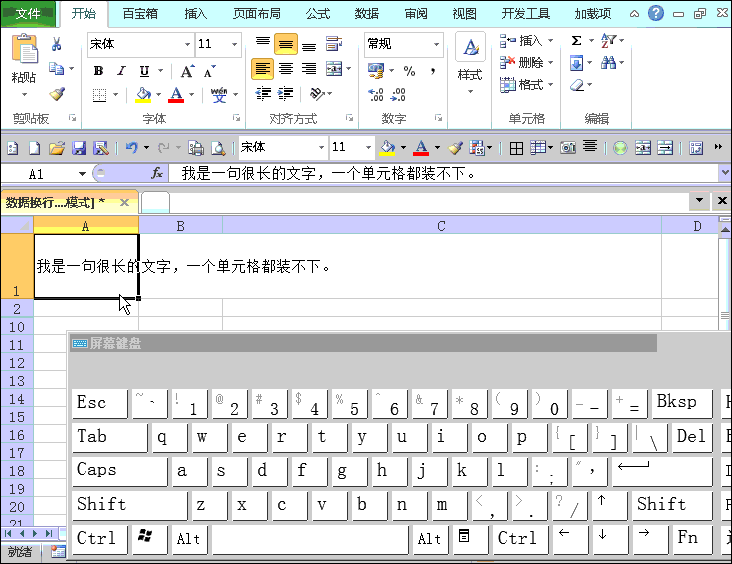732x564 pixels.
Task: Toggle top vertical alignment
Action: click(x=263, y=44)
